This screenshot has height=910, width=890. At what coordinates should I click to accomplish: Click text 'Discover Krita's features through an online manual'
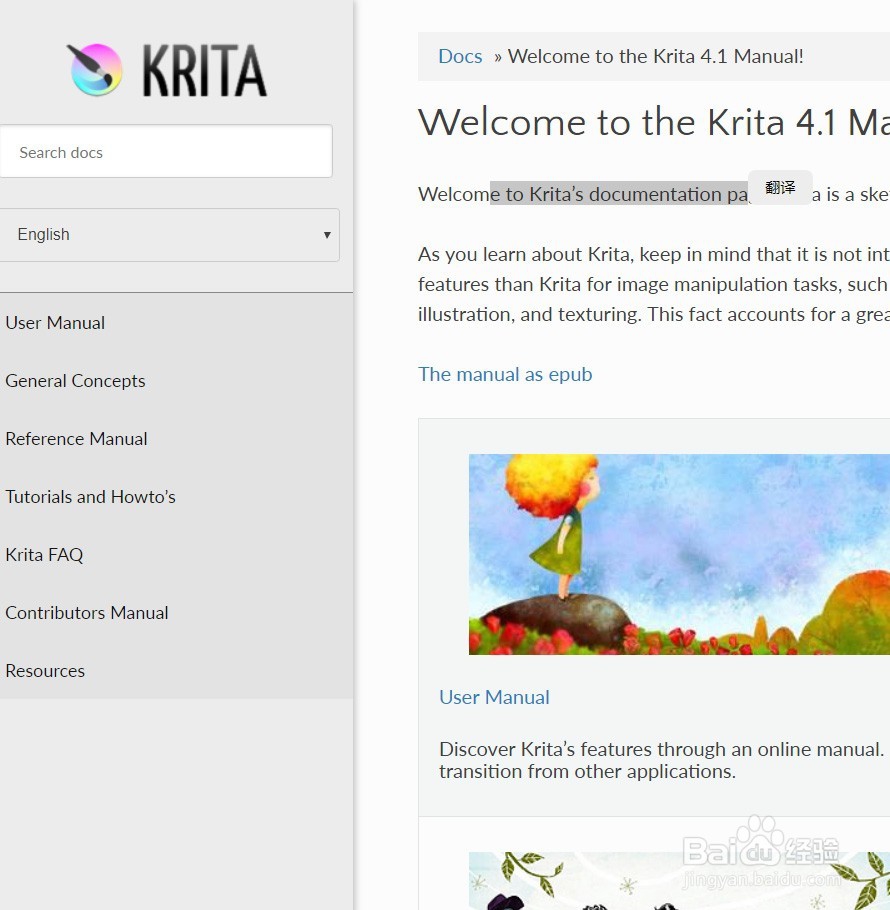[x=661, y=749]
